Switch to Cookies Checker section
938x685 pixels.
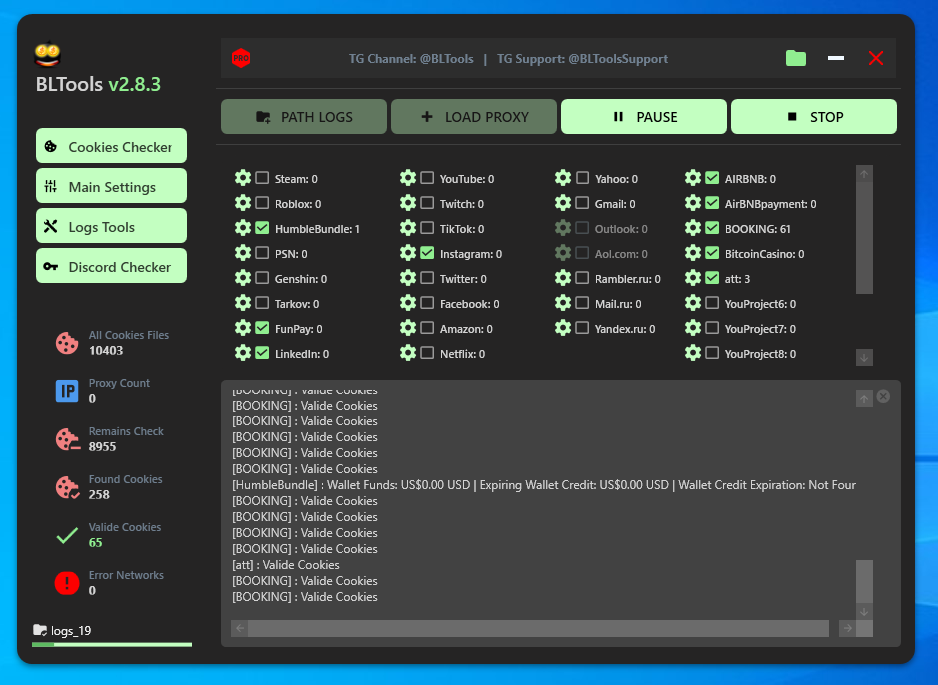point(111,146)
